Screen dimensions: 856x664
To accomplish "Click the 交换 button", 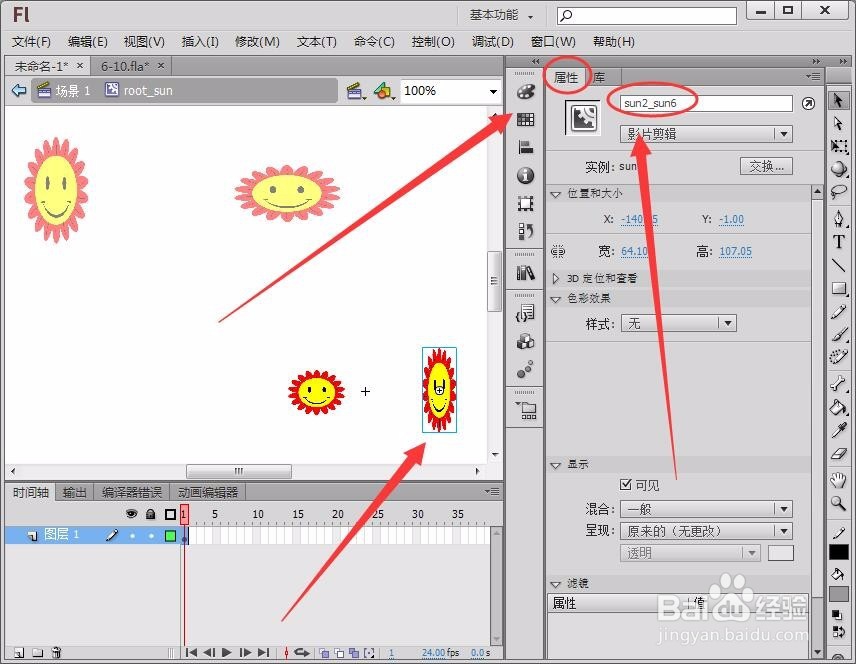I will click(766, 166).
